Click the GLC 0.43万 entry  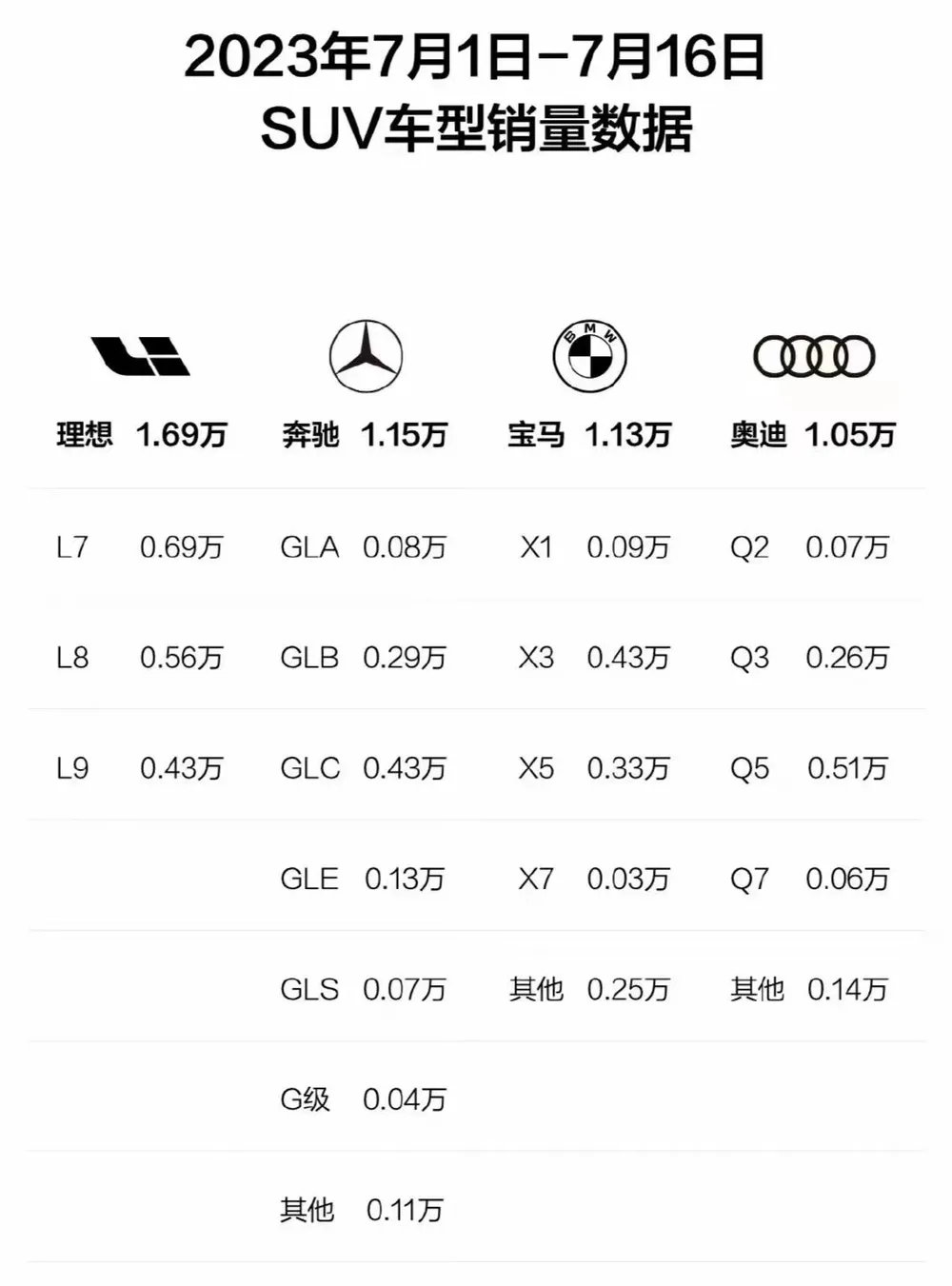point(364,768)
